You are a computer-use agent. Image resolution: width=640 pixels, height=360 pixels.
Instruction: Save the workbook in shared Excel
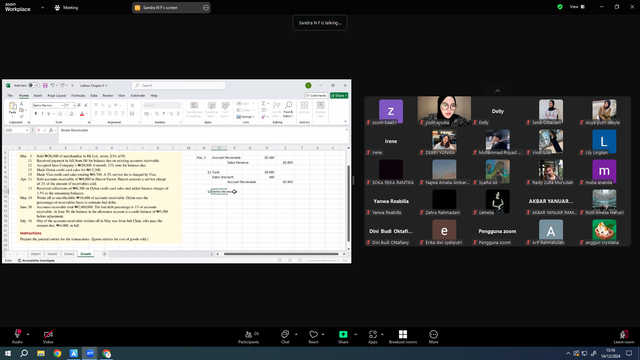pos(45,85)
